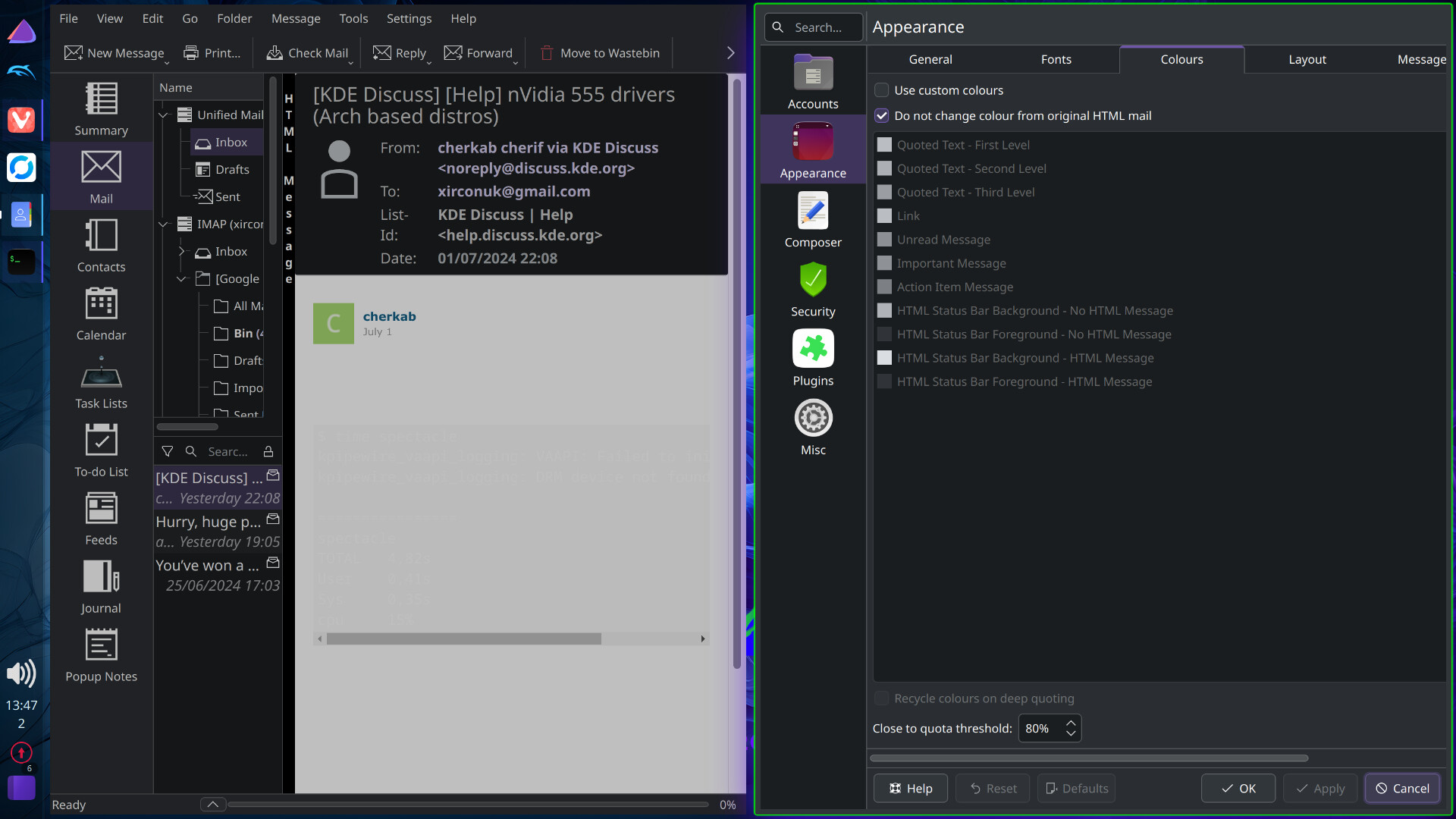The width and height of the screenshot is (1456, 819).
Task: Click Move to Wastebin button
Action: tap(599, 53)
